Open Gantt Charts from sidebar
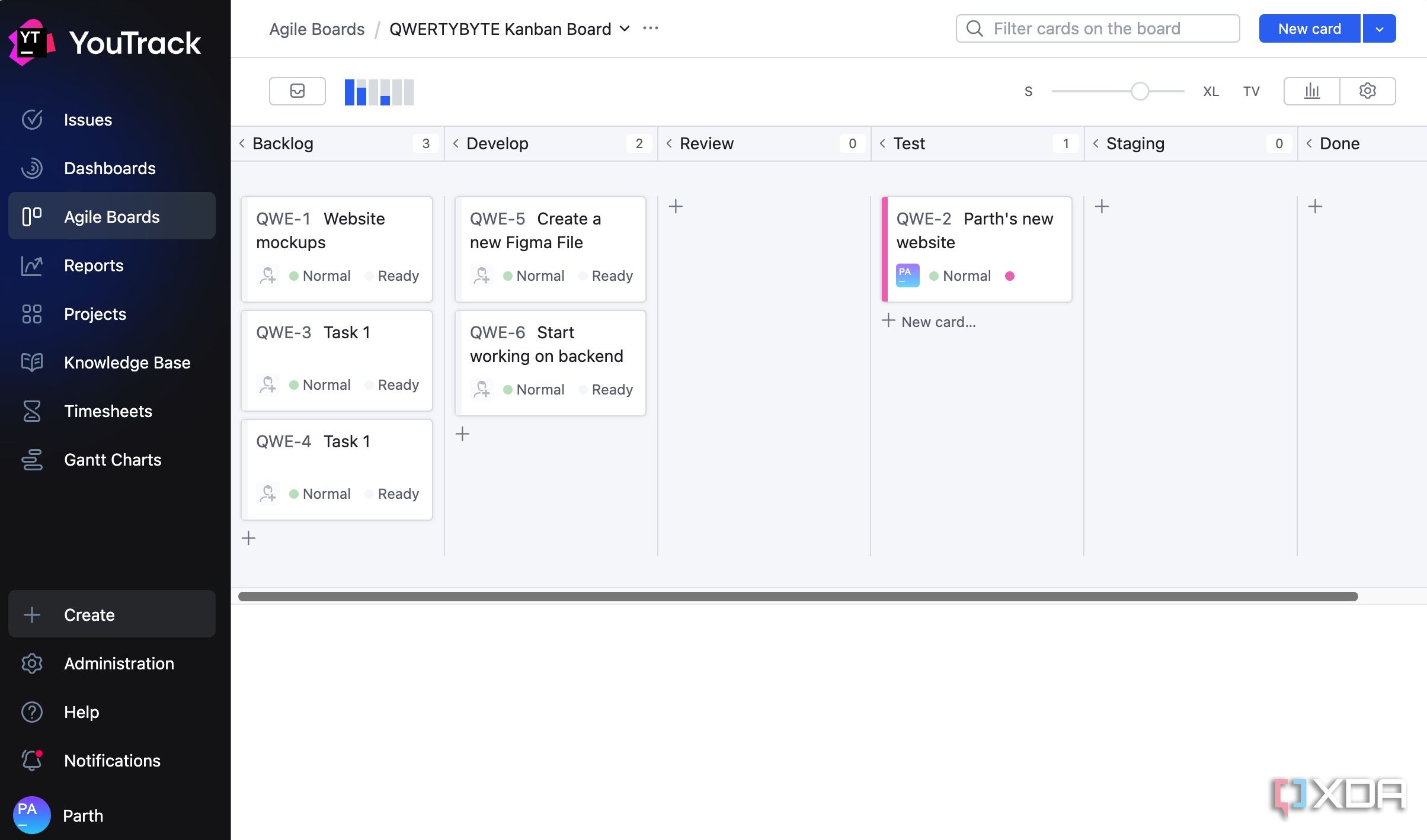The width and height of the screenshot is (1427, 840). click(112, 460)
